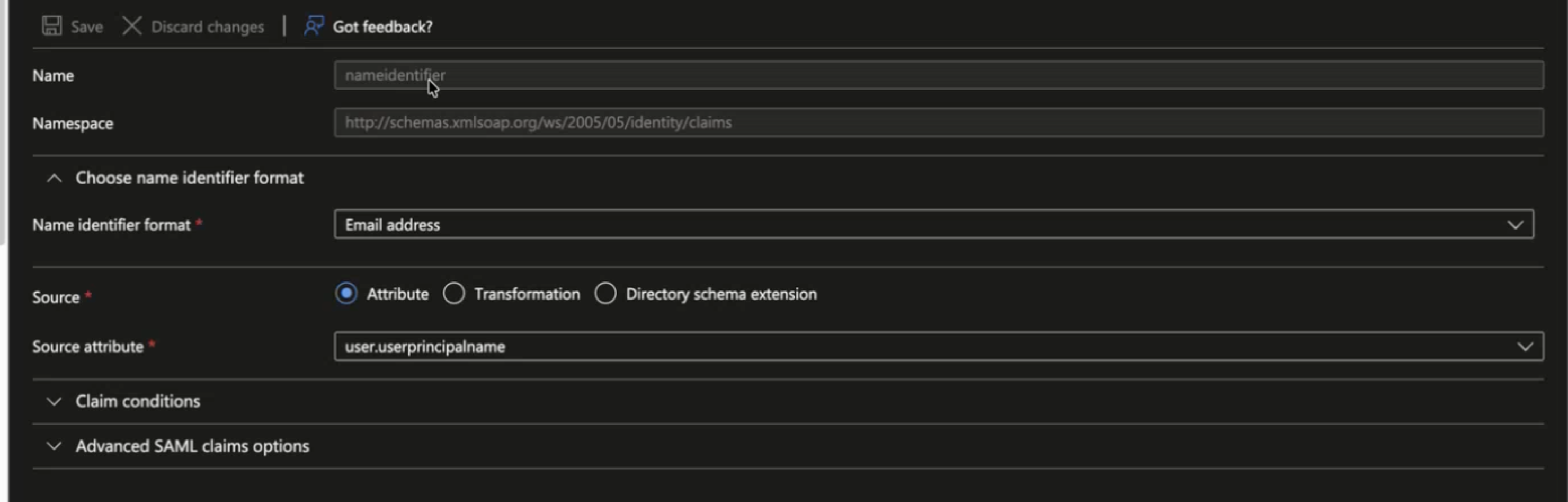This screenshot has width=1568, height=502.
Task: Click chevron of Name identifier format dropdown
Action: (1514, 225)
